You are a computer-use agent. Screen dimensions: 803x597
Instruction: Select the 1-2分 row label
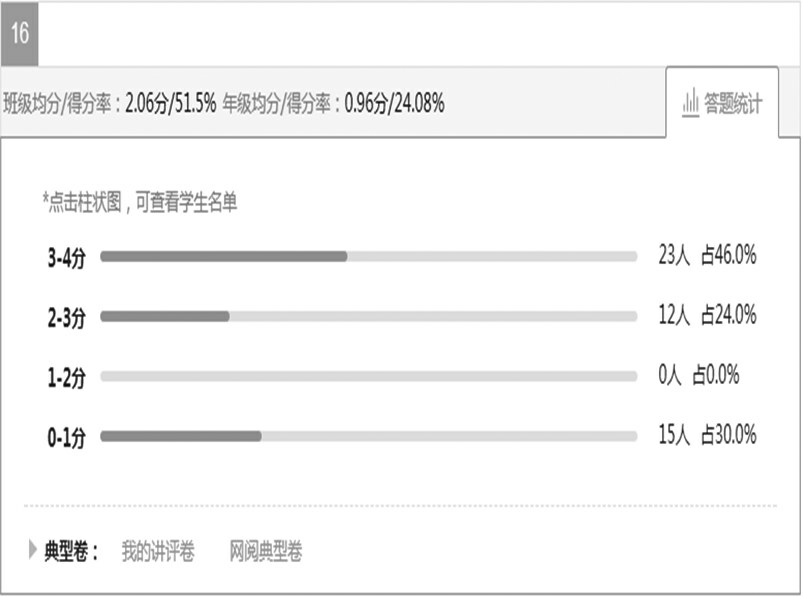(x=67, y=377)
